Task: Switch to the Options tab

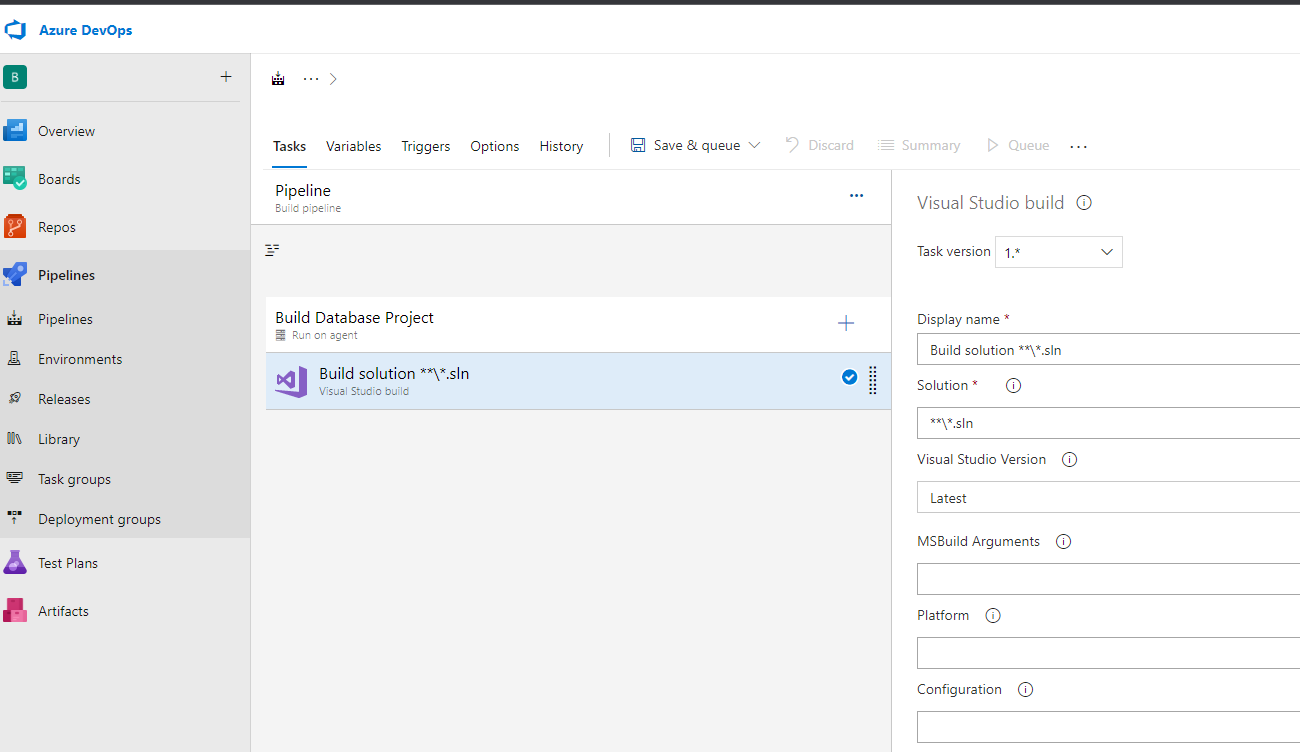Action: (495, 146)
